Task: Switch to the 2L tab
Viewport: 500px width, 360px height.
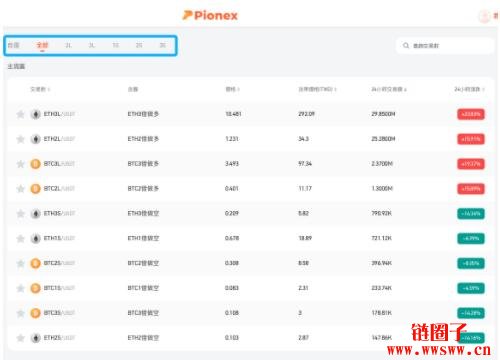Action: [68, 45]
